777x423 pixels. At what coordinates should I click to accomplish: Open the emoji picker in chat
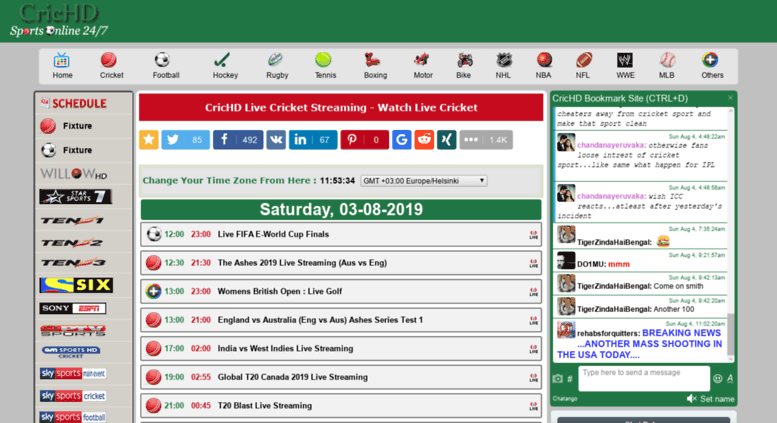pyautogui.click(x=718, y=378)
